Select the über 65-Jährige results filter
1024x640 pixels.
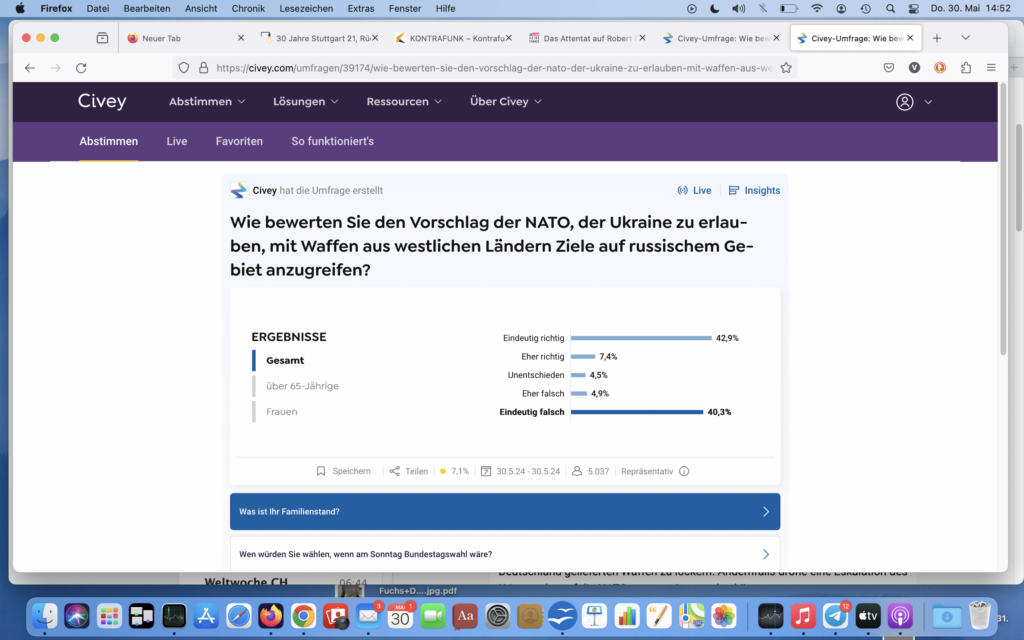click(302, 386)
